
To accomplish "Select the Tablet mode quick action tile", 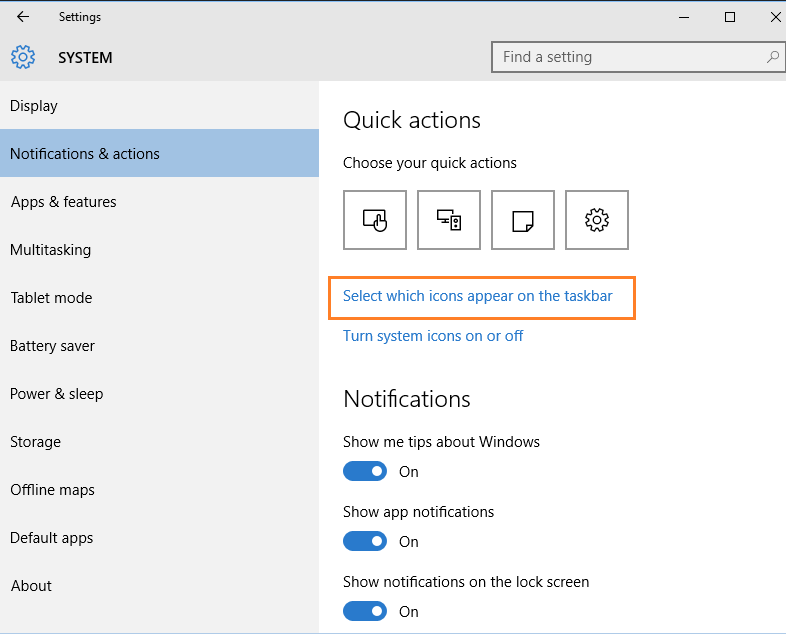I will click(x=374, y=220).
